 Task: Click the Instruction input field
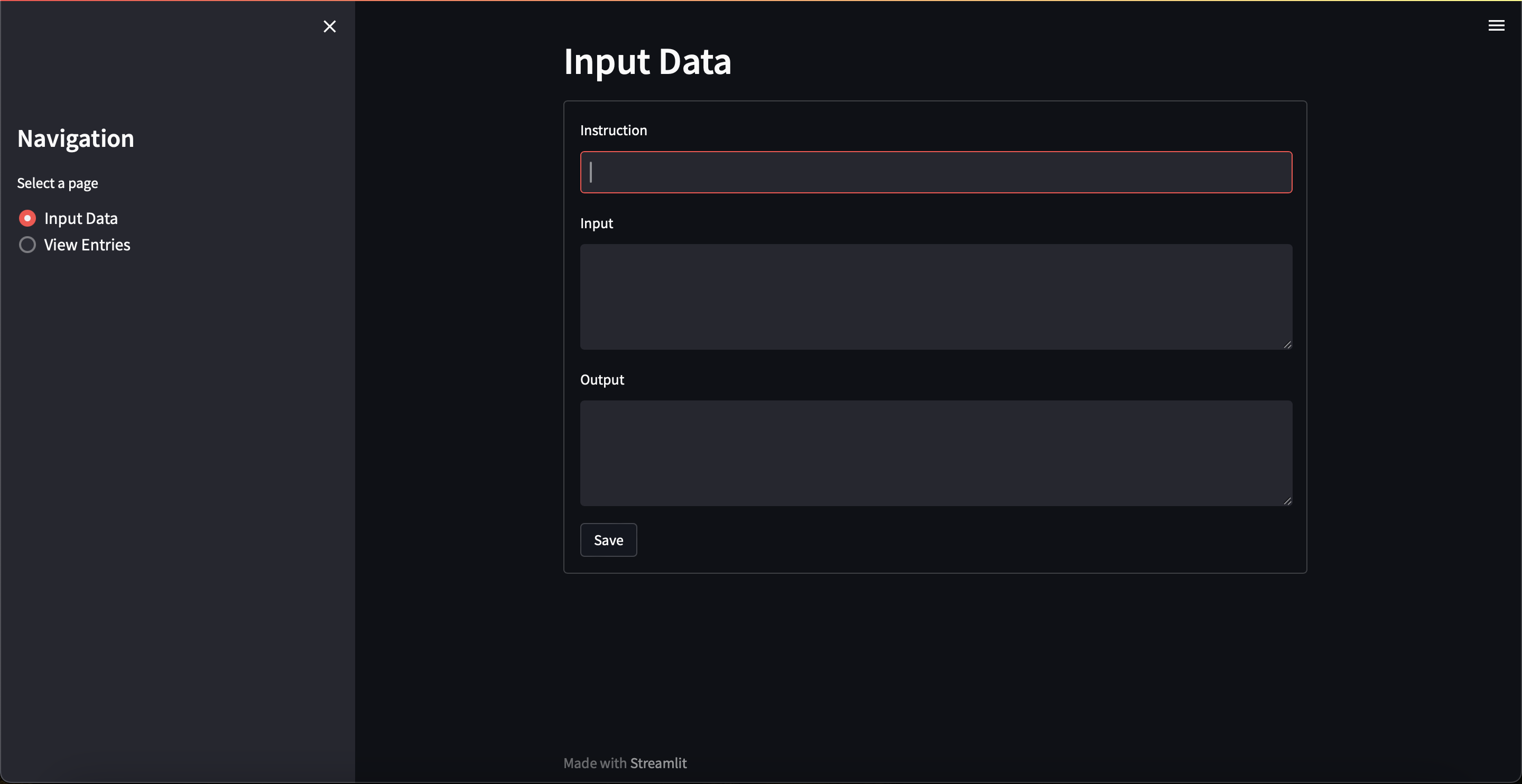[x=936, y=172]
